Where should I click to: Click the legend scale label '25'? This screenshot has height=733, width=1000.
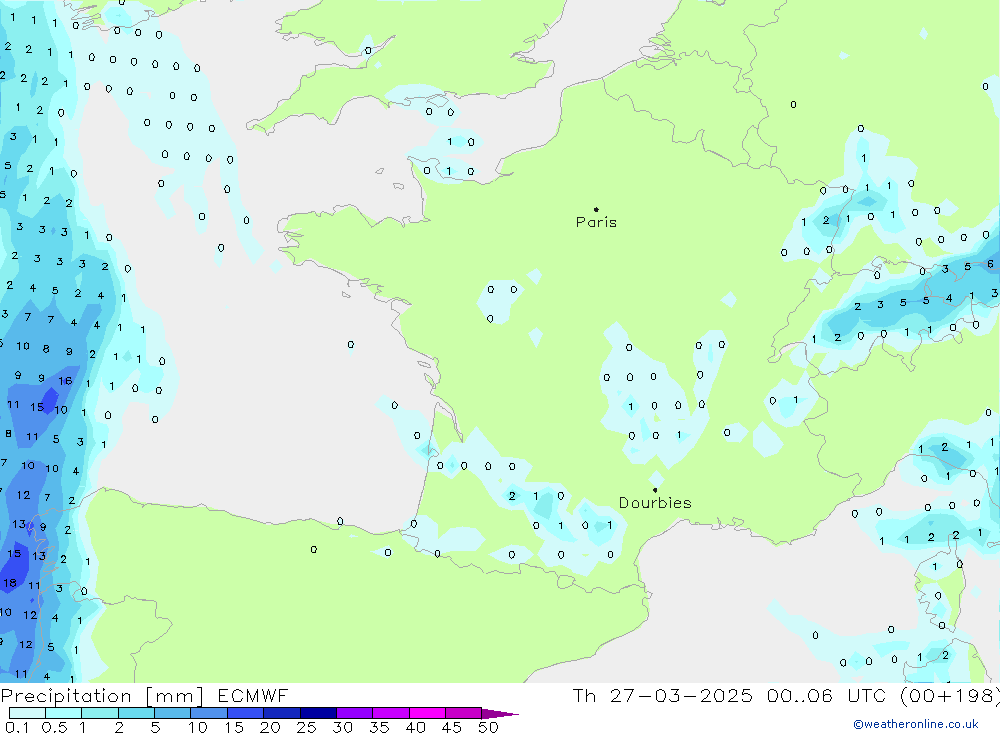(x=306, y=727)
